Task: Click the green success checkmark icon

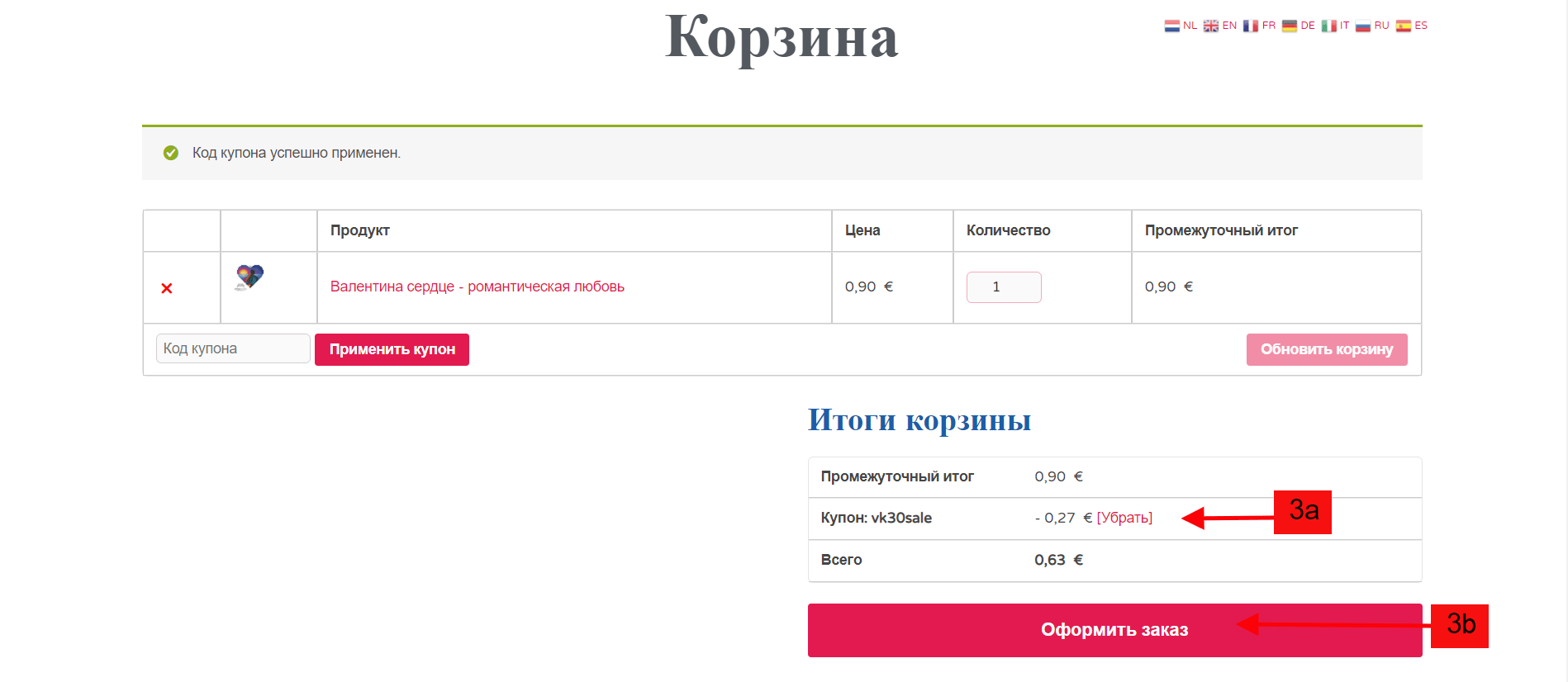Action: [171, 153]
